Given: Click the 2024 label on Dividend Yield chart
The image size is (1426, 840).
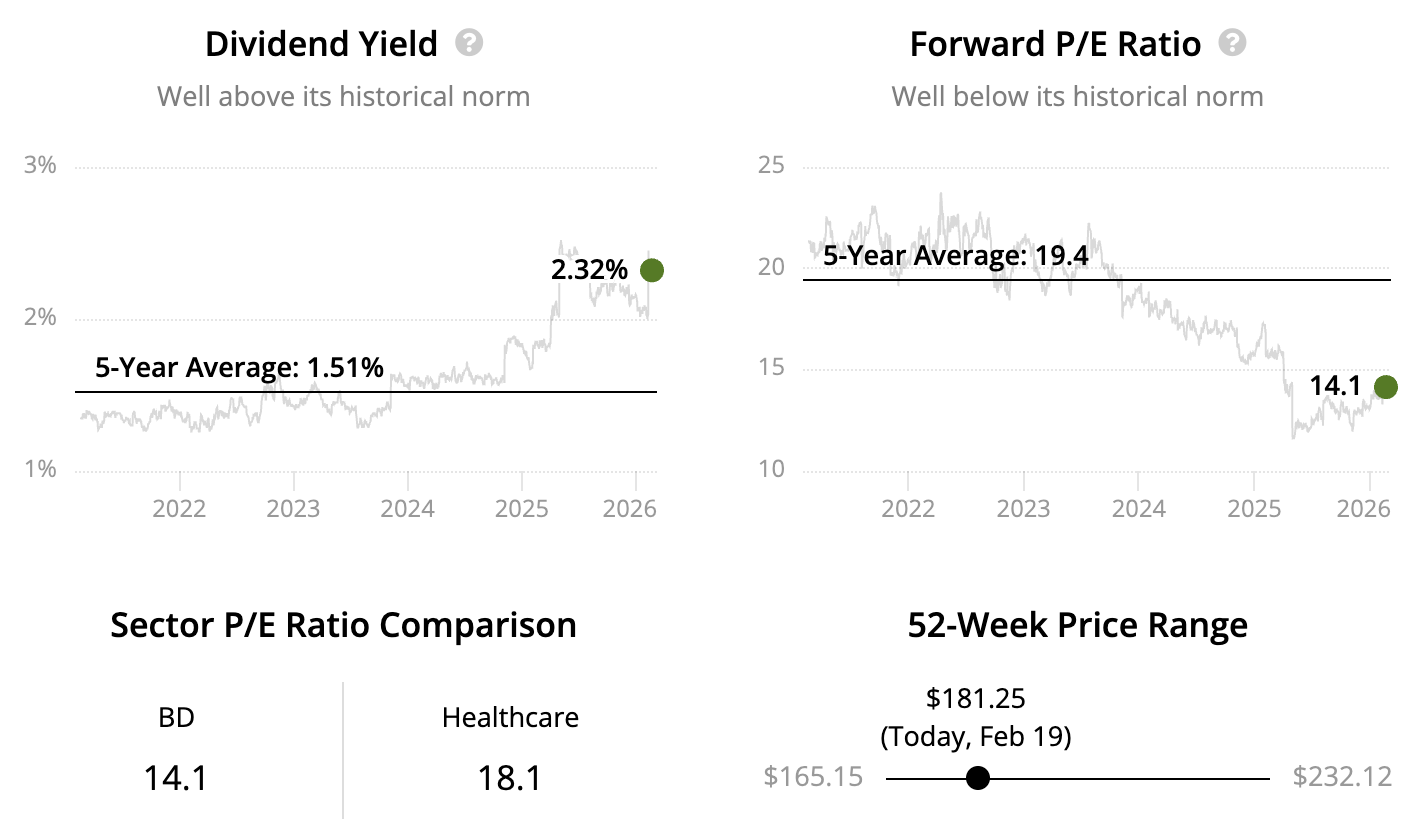Looking at the screenshot, I should pos(407,509).
